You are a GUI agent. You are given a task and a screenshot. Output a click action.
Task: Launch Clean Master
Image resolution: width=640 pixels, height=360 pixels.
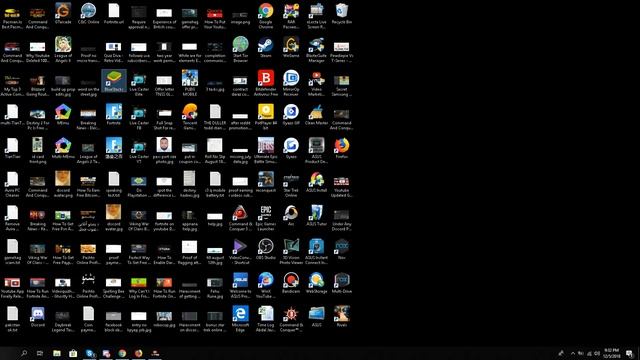[316, 114]
